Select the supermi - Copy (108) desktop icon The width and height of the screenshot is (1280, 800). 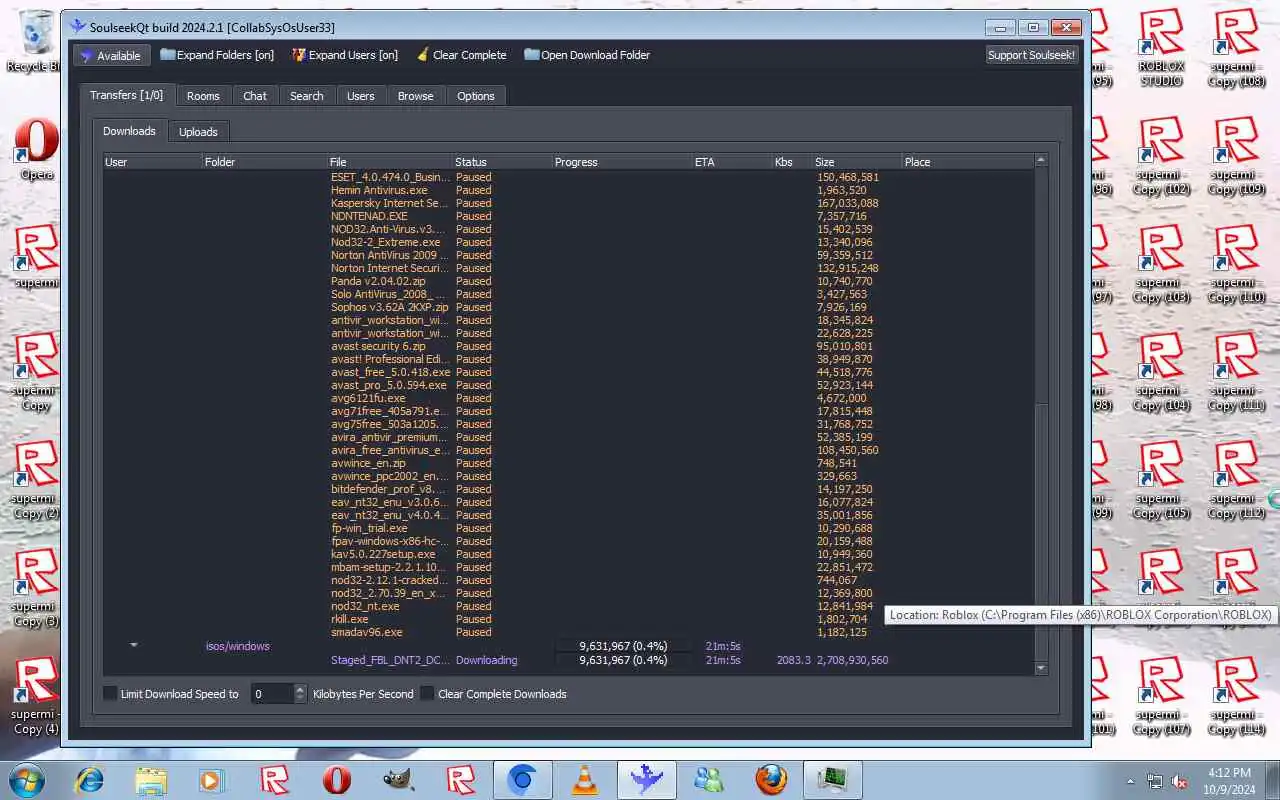(x=1237, y=47)
